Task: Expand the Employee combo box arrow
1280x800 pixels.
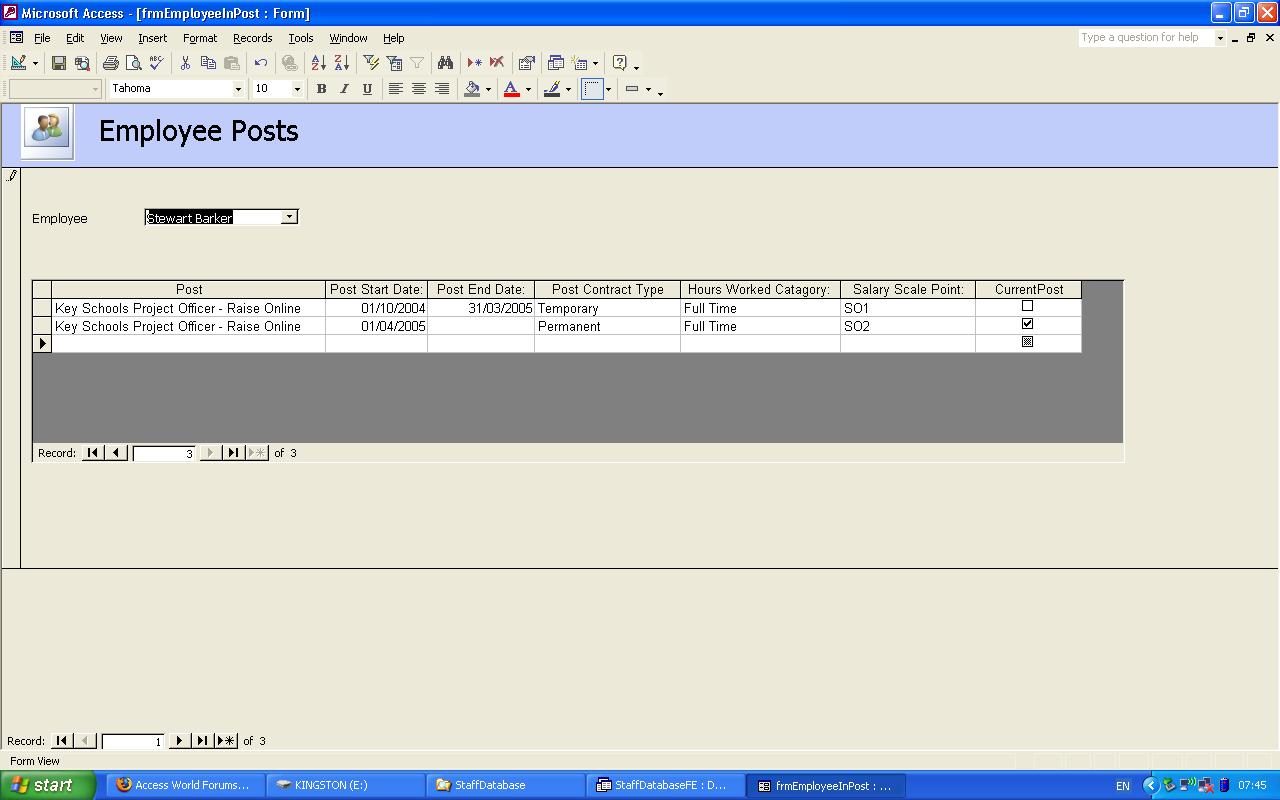Action: (289, 217)
